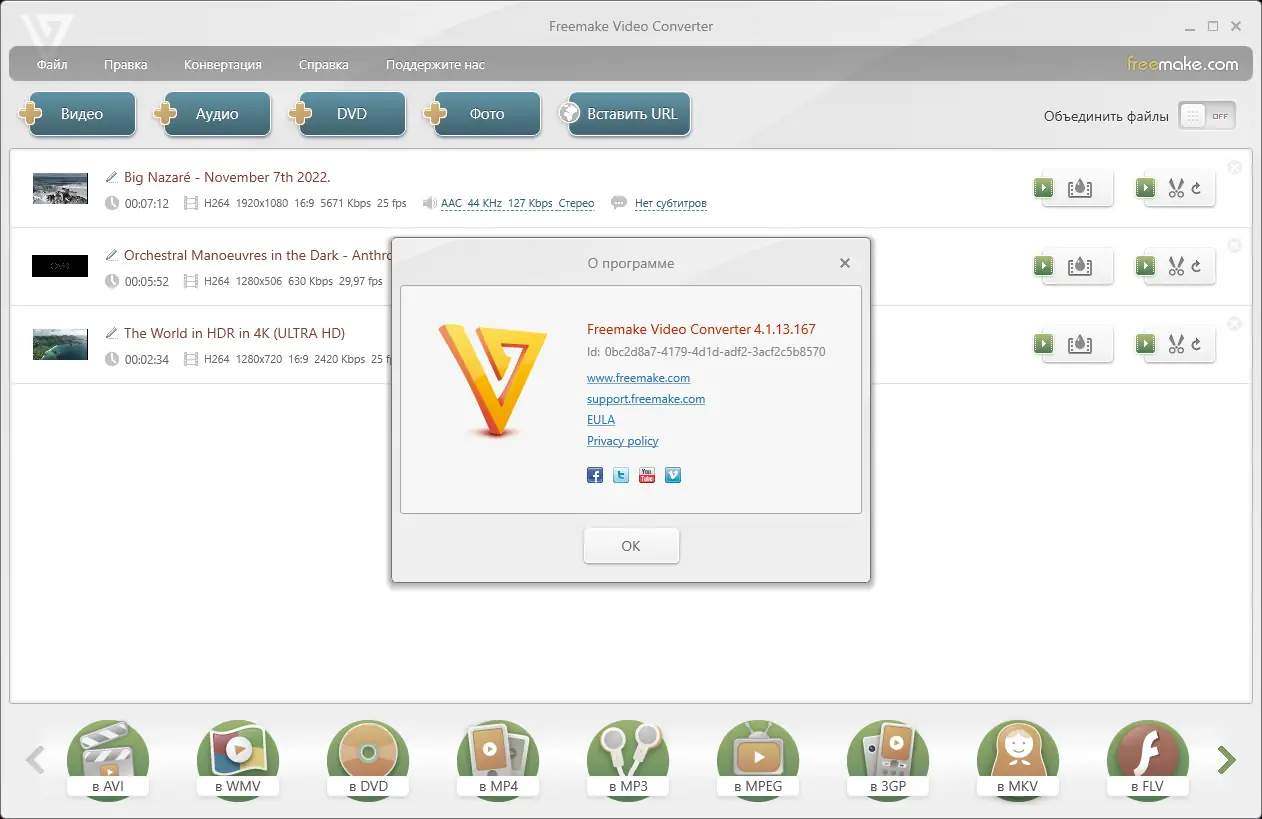Open the Vimeo icon in About dialog
Viewport: 1262px width, 819px height.
[673, 475]
